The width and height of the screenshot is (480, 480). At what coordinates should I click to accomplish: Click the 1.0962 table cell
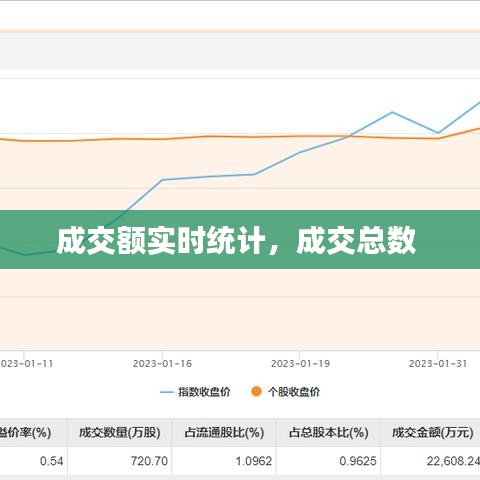pos(224,461)
